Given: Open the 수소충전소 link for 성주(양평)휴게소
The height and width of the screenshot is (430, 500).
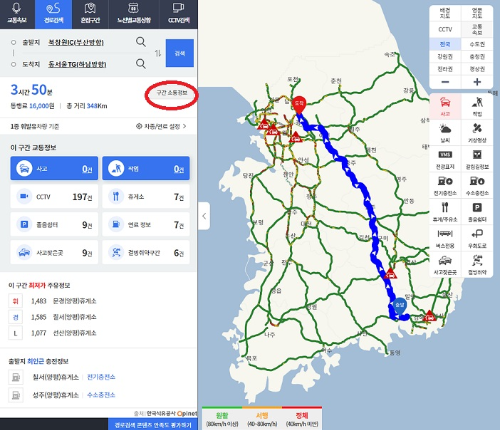Looking at the screenshot, I should tap(101, 395).
